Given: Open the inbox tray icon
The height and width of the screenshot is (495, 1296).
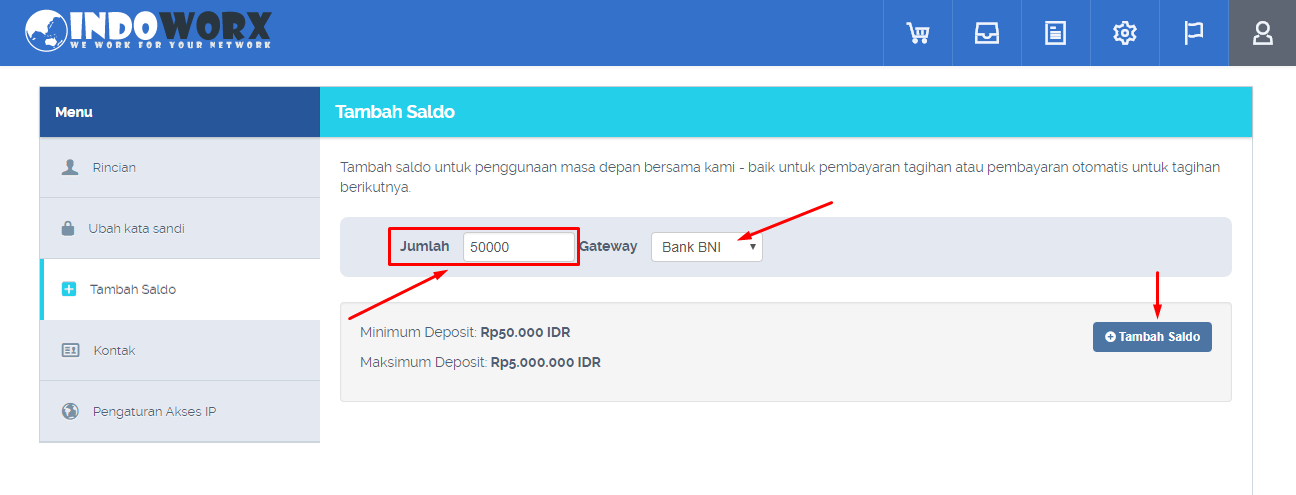Looking at the screenshot, I should pyautogui.click(x=987, y=33).
